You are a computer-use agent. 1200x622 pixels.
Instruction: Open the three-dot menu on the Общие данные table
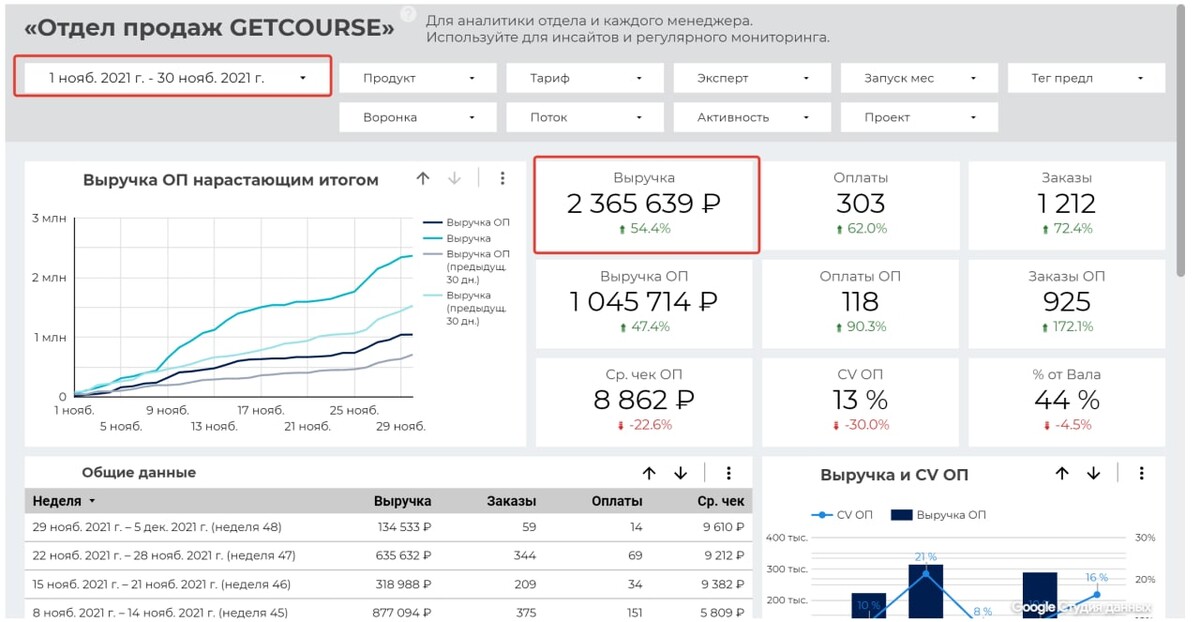(x=729, y=473)
